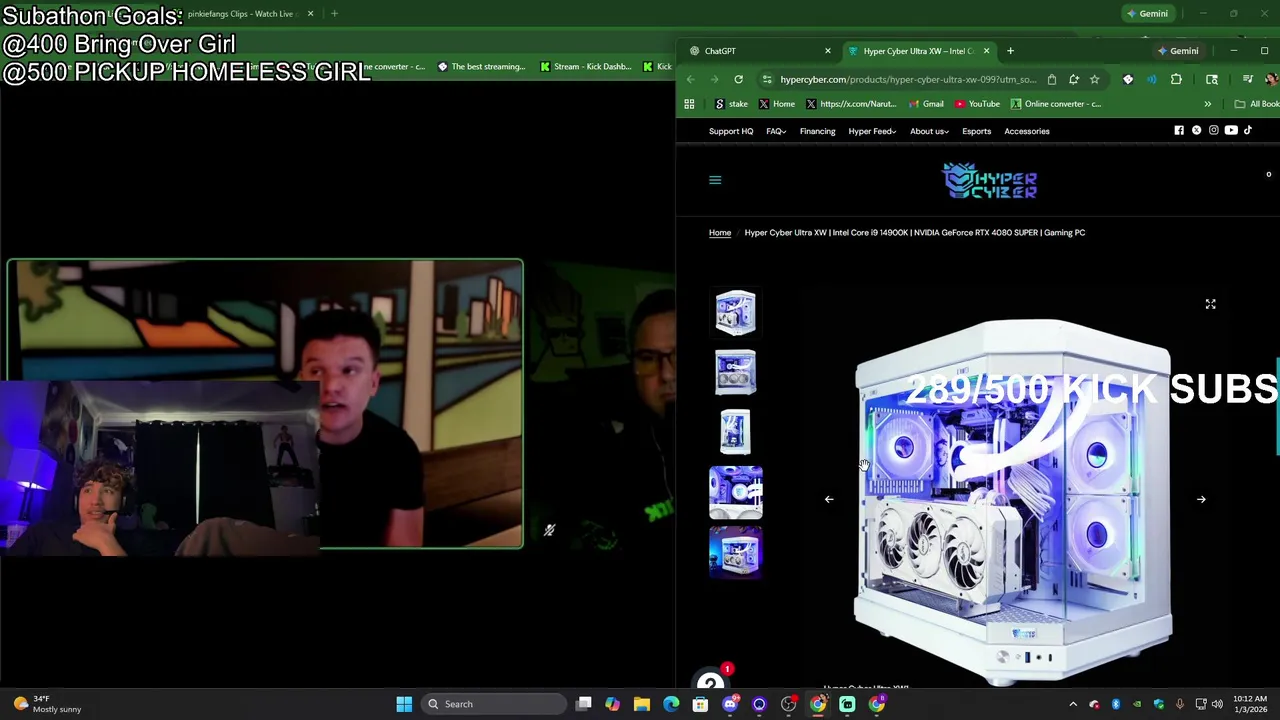This screenshot has width=1280, height=720.
Task: Open Copilot from the taskbar
Action: pos(612,704)
